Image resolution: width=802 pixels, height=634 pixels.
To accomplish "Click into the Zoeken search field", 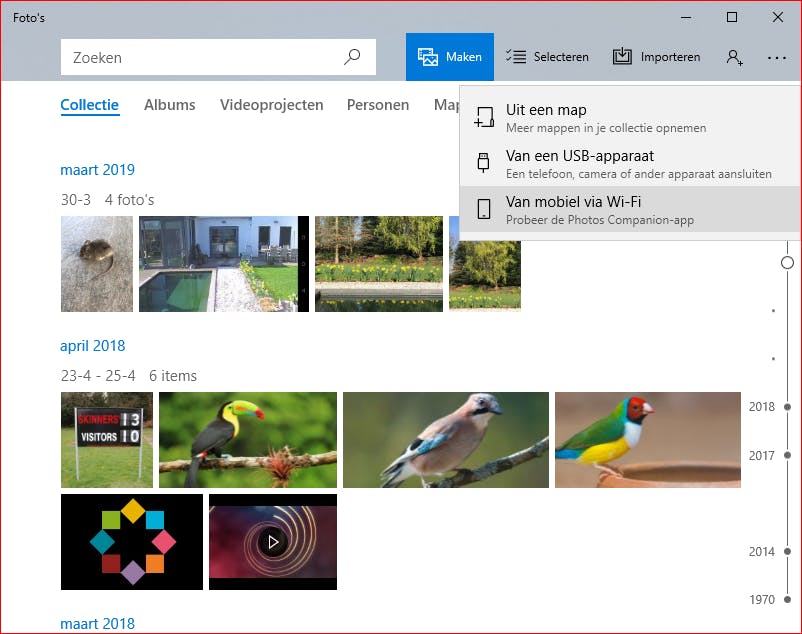I will point(218,57).
